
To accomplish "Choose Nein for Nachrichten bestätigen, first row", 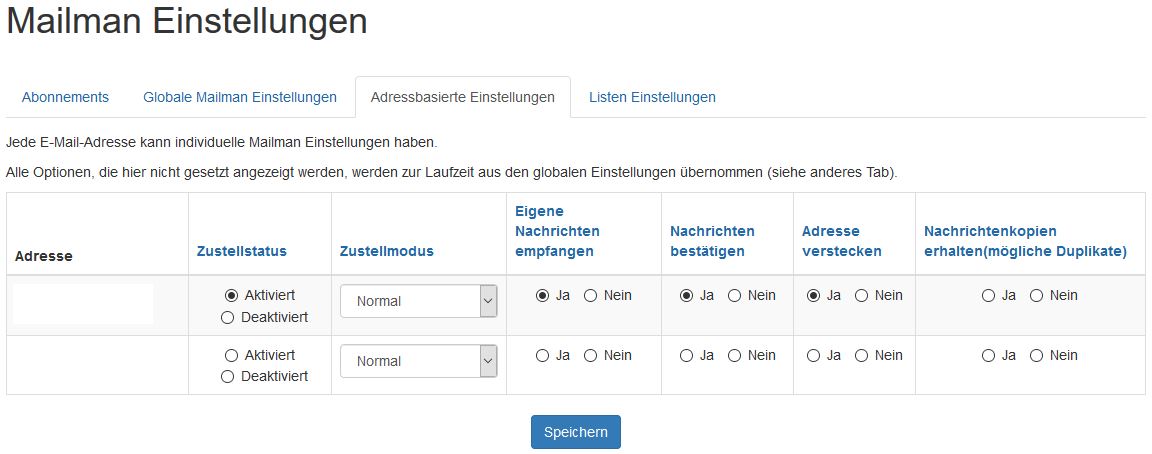I will [x=735, y=295].
